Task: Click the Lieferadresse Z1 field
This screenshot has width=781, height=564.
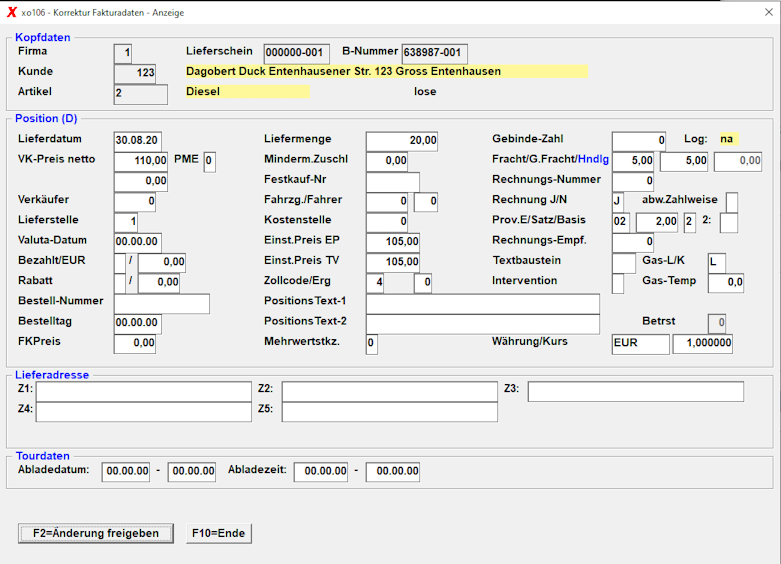Action: tap(143, 392)
